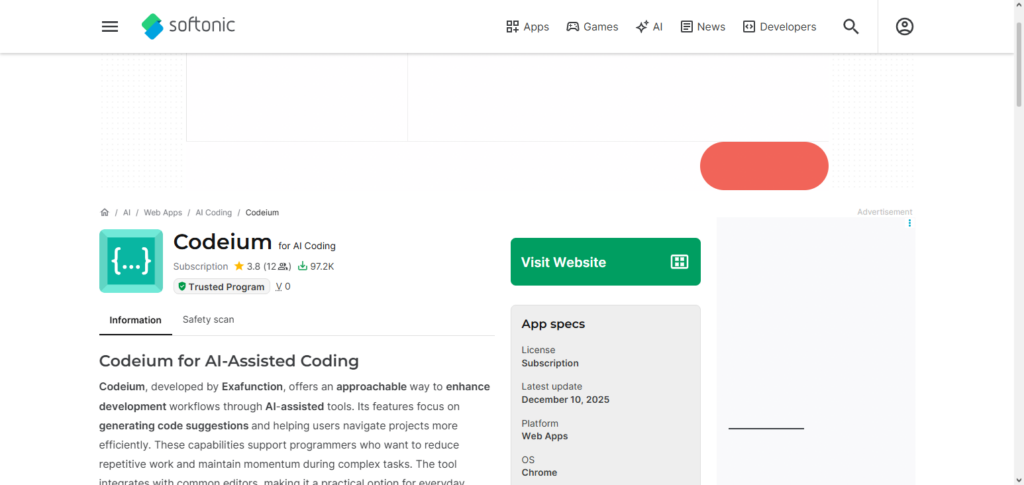Open AI in the top navigation
Image resolution: width=1024 pixels, height=485 pixels.
click(x=649, y=27)
